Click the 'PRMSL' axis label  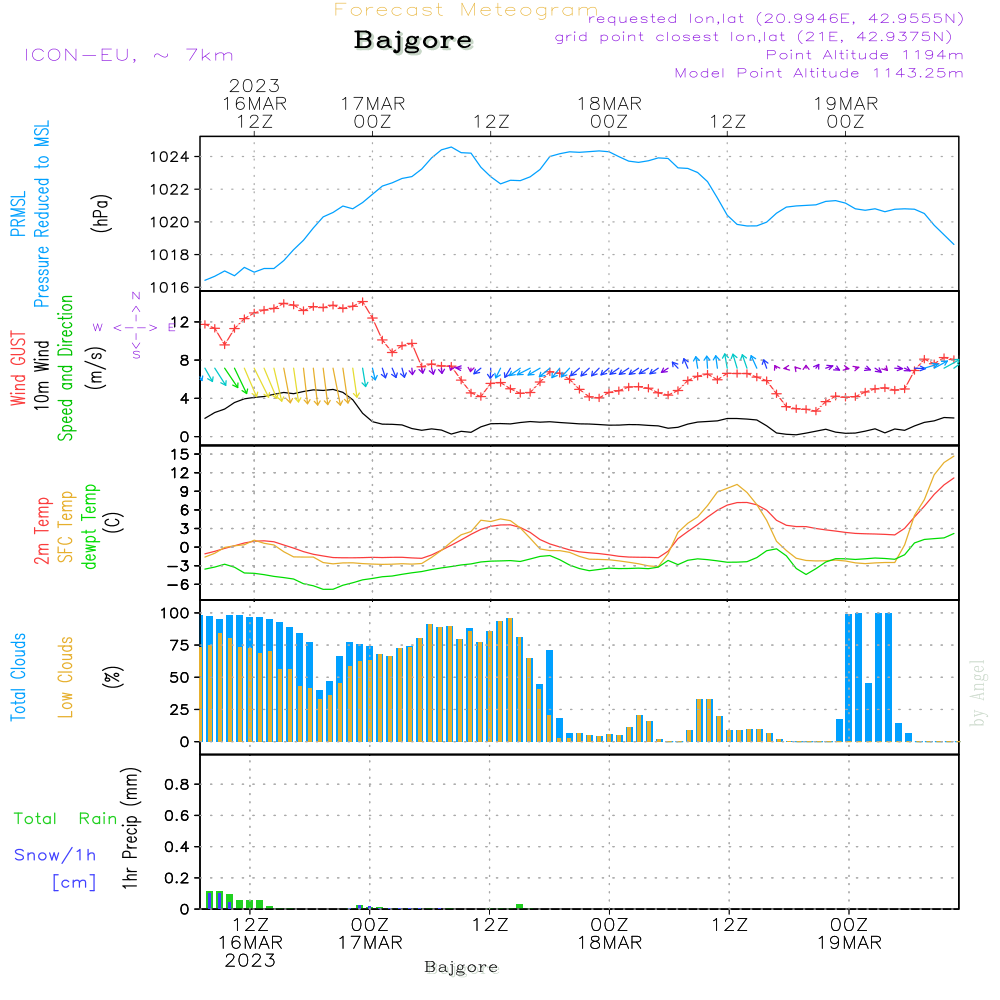(x=18, y=214)
